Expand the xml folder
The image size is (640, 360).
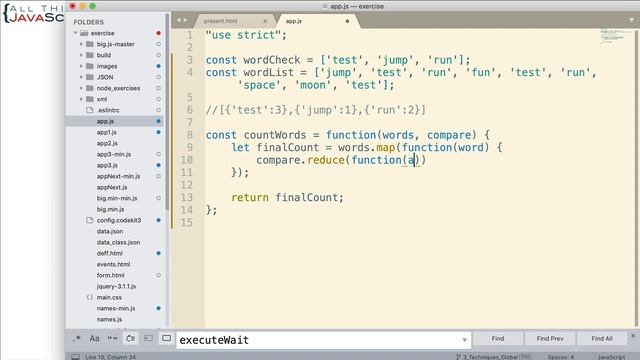tap(81, 99)
